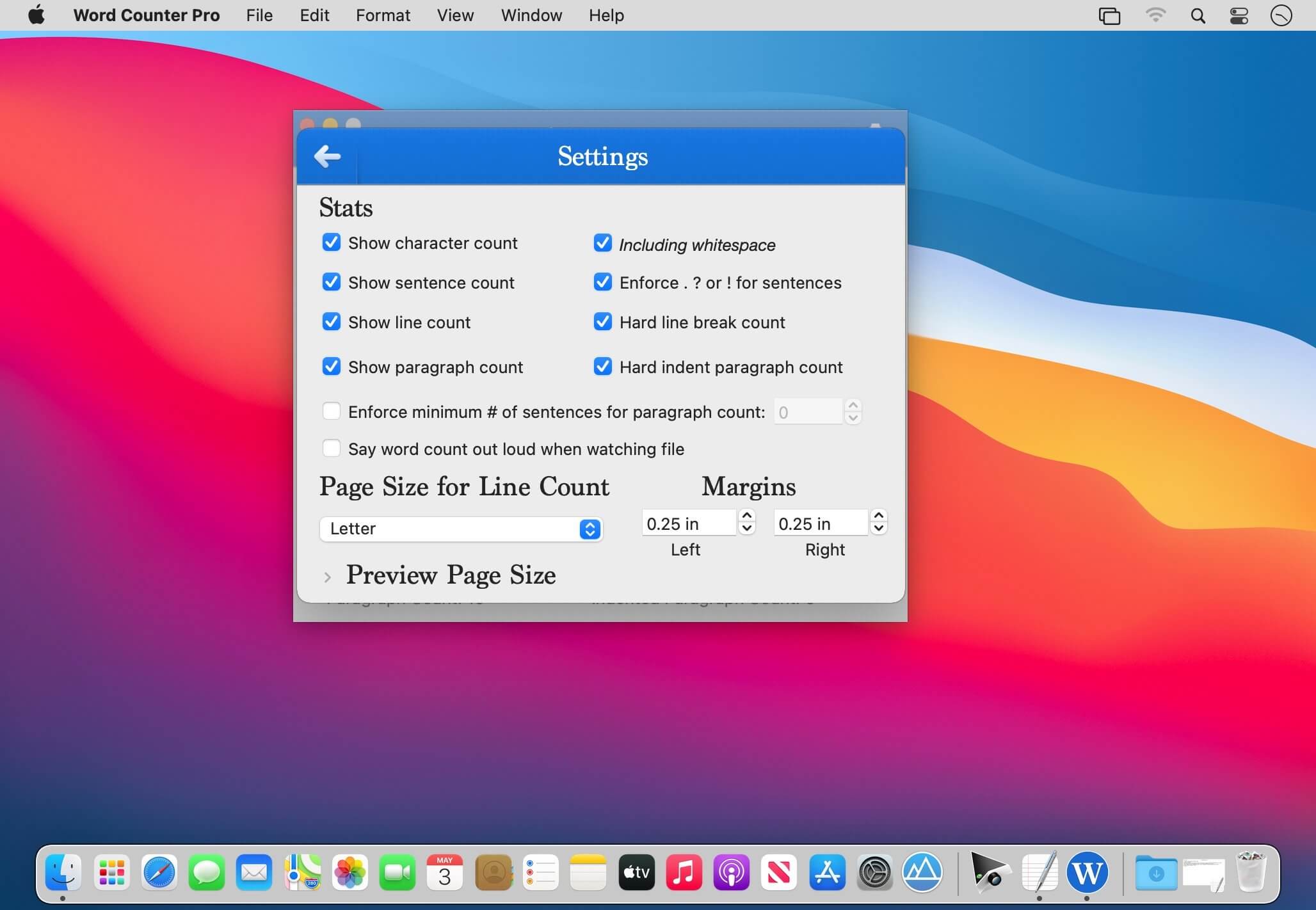Image resolution: width=1316 pixels, height=910 pixels.
Task: Launch Safari from the Dock
Action: (159, 872)
